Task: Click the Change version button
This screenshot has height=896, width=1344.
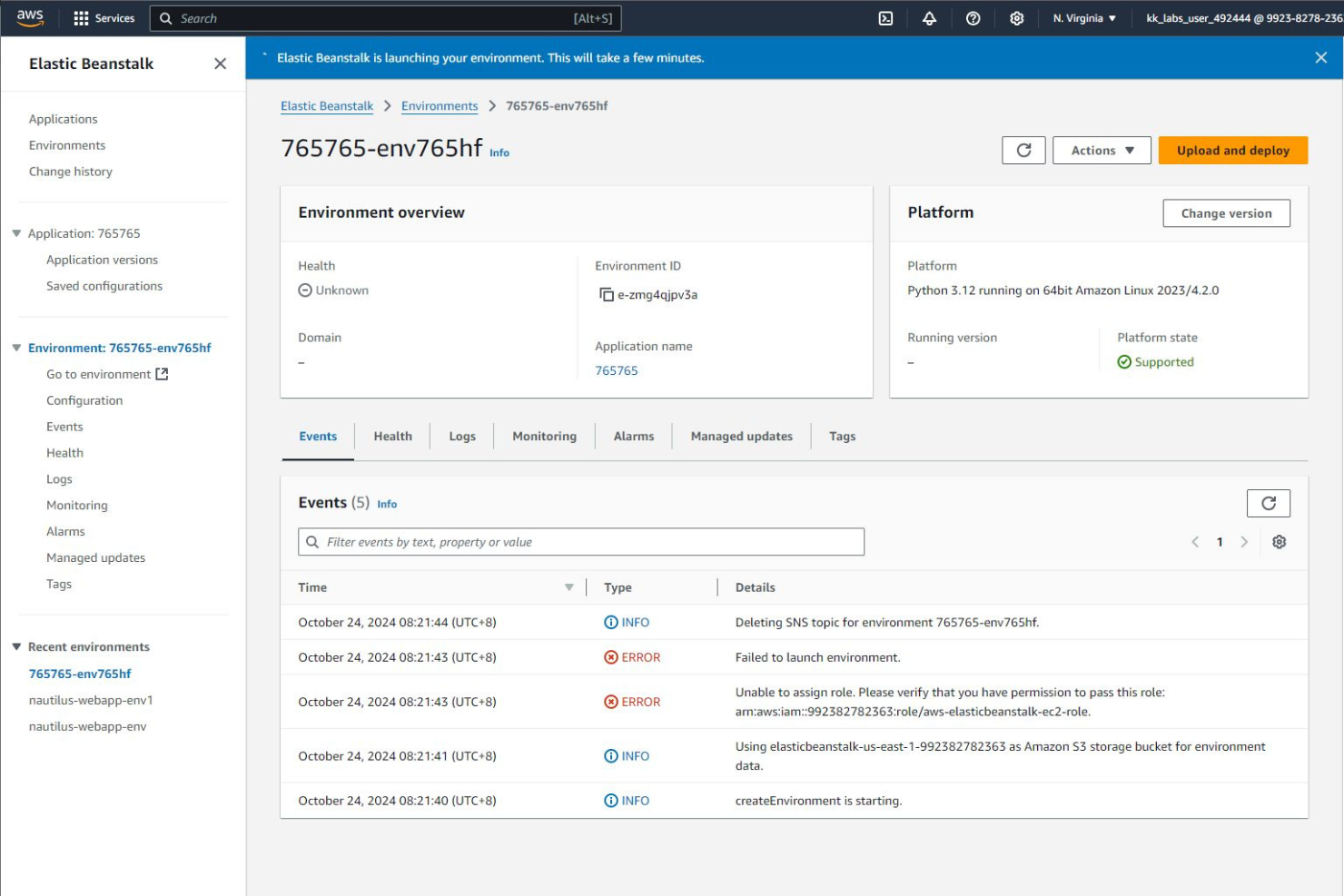Action: click(x=1226, y=212)
